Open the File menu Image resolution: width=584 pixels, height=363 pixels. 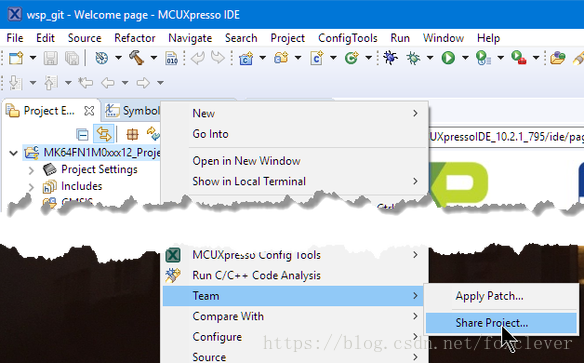click(15, 38)
